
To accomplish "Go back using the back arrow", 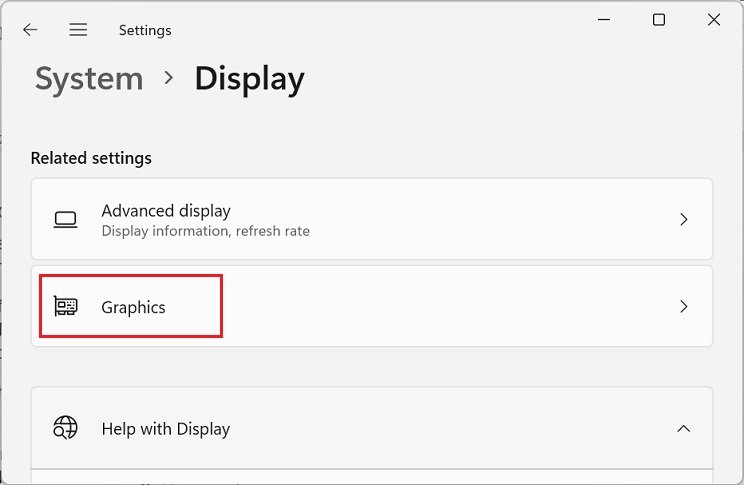I will tap(30, 30).
